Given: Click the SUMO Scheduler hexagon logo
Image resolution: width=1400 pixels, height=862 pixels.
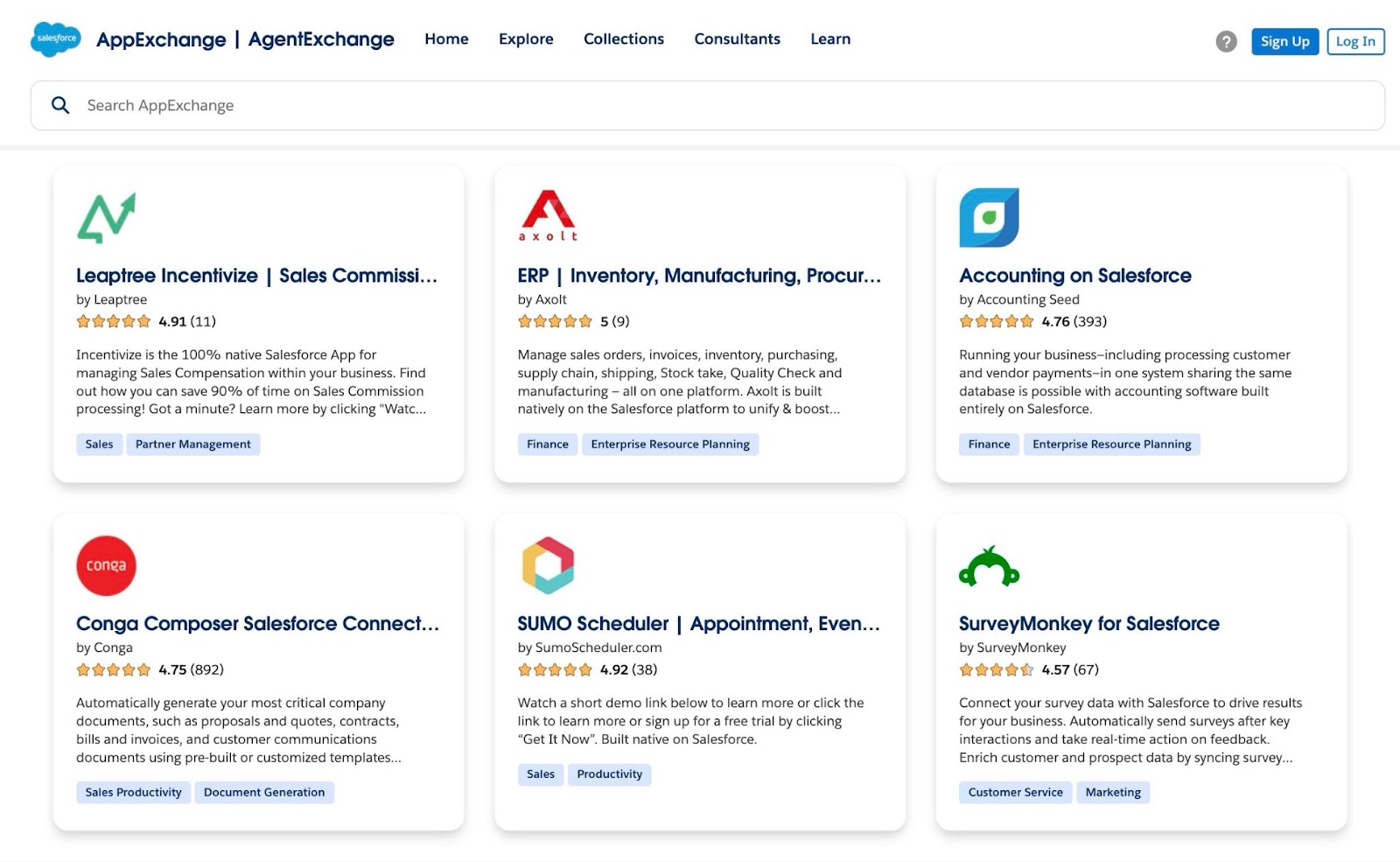Looking at the screenshot, I should click(x=548, y=565).
